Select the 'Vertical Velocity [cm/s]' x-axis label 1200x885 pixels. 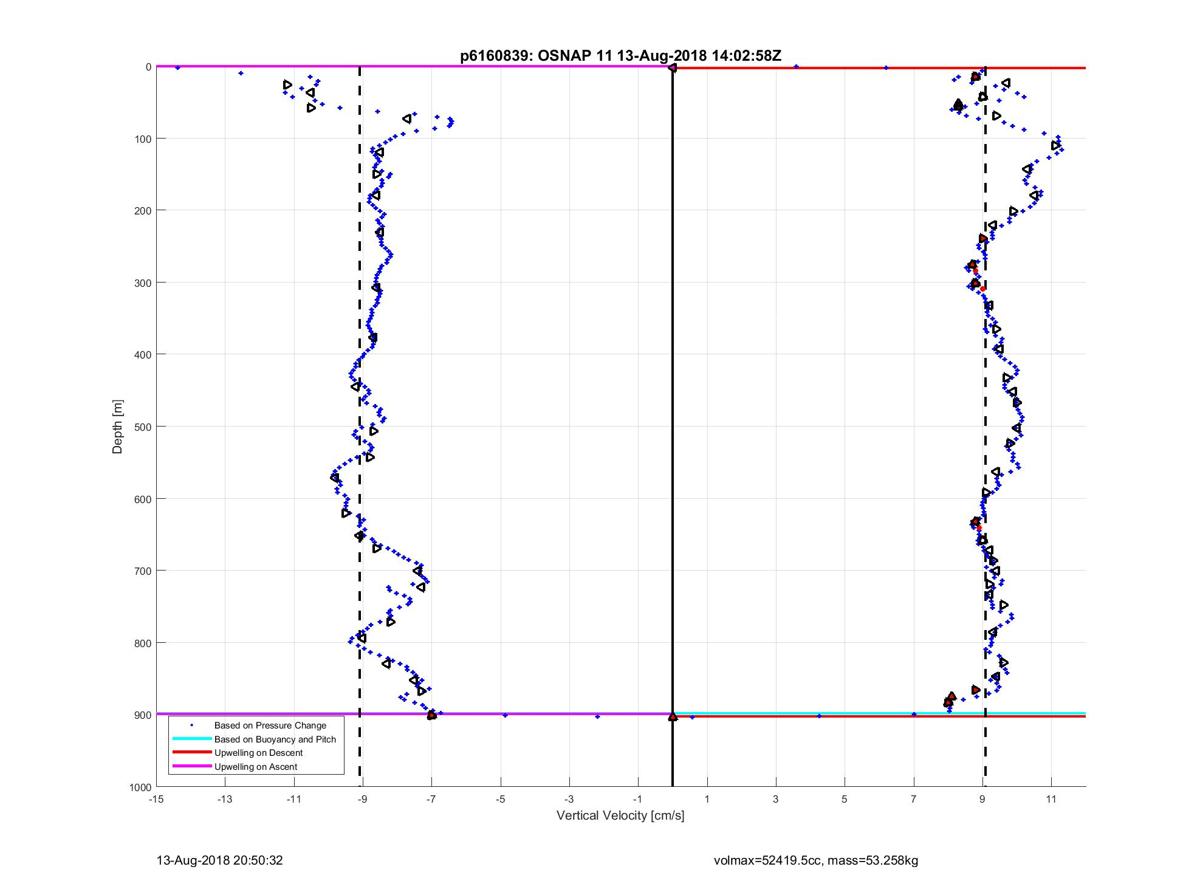click(x=620, y=816)
